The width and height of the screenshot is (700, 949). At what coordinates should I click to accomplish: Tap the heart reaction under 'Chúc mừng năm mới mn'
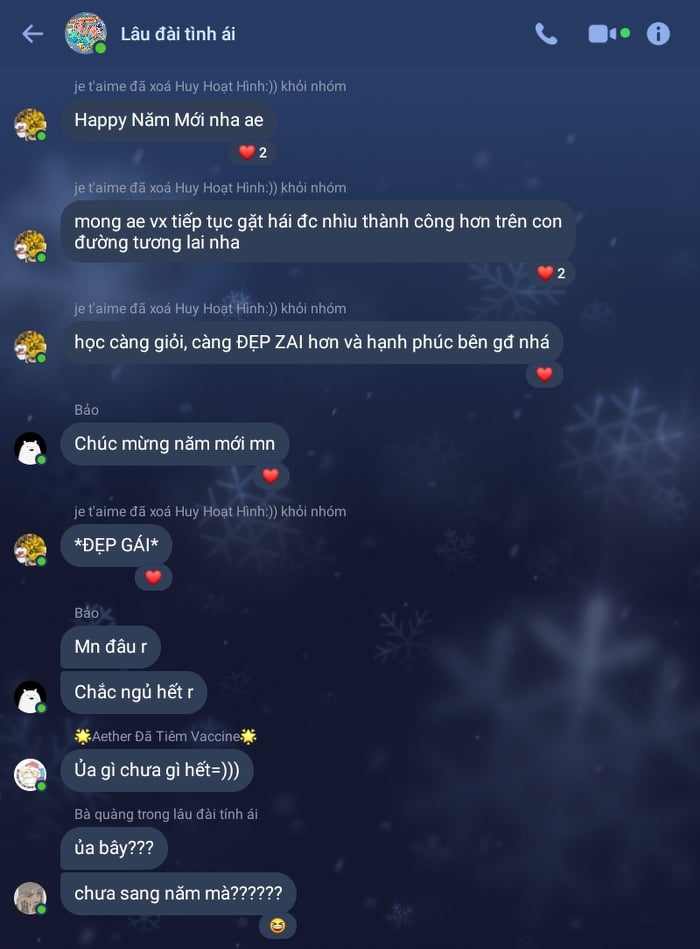270,476
